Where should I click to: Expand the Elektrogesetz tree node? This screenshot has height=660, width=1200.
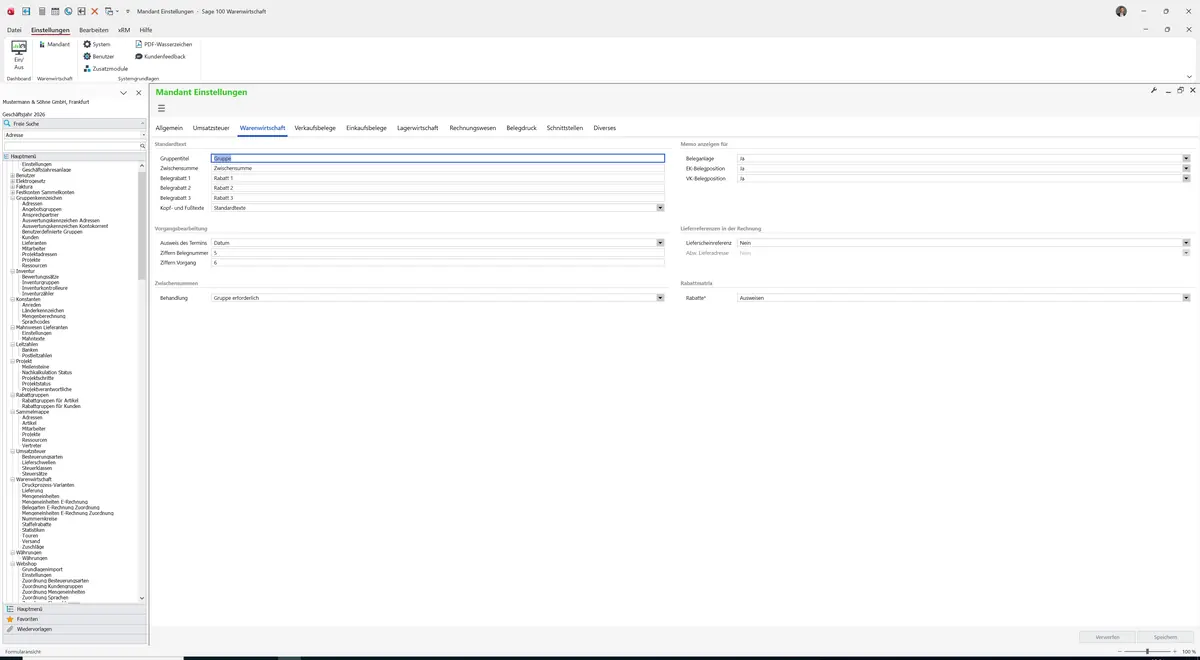[12, 181]
